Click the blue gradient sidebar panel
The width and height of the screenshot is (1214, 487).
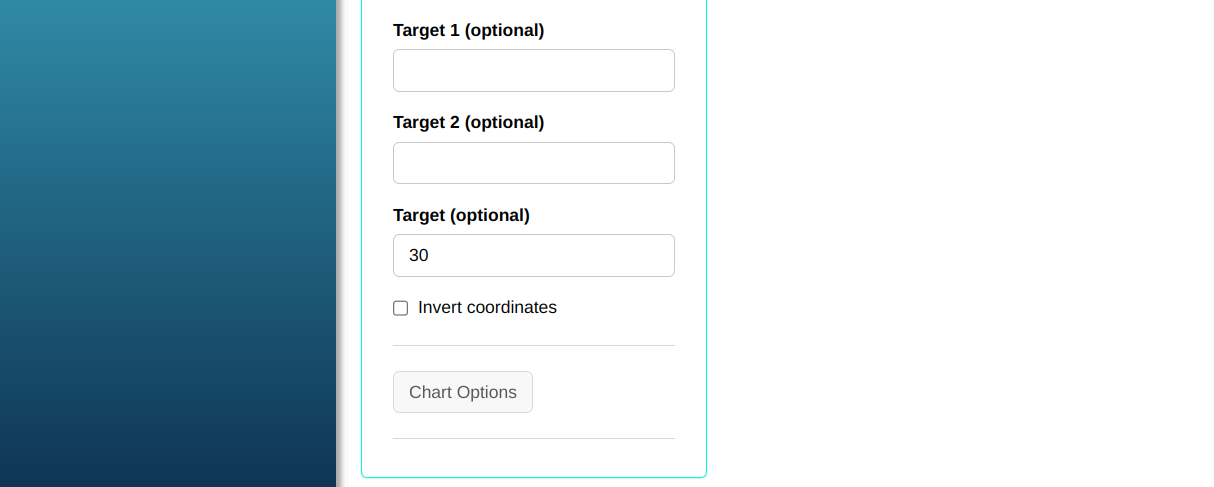pyautogui.click(x=168, y=250)
